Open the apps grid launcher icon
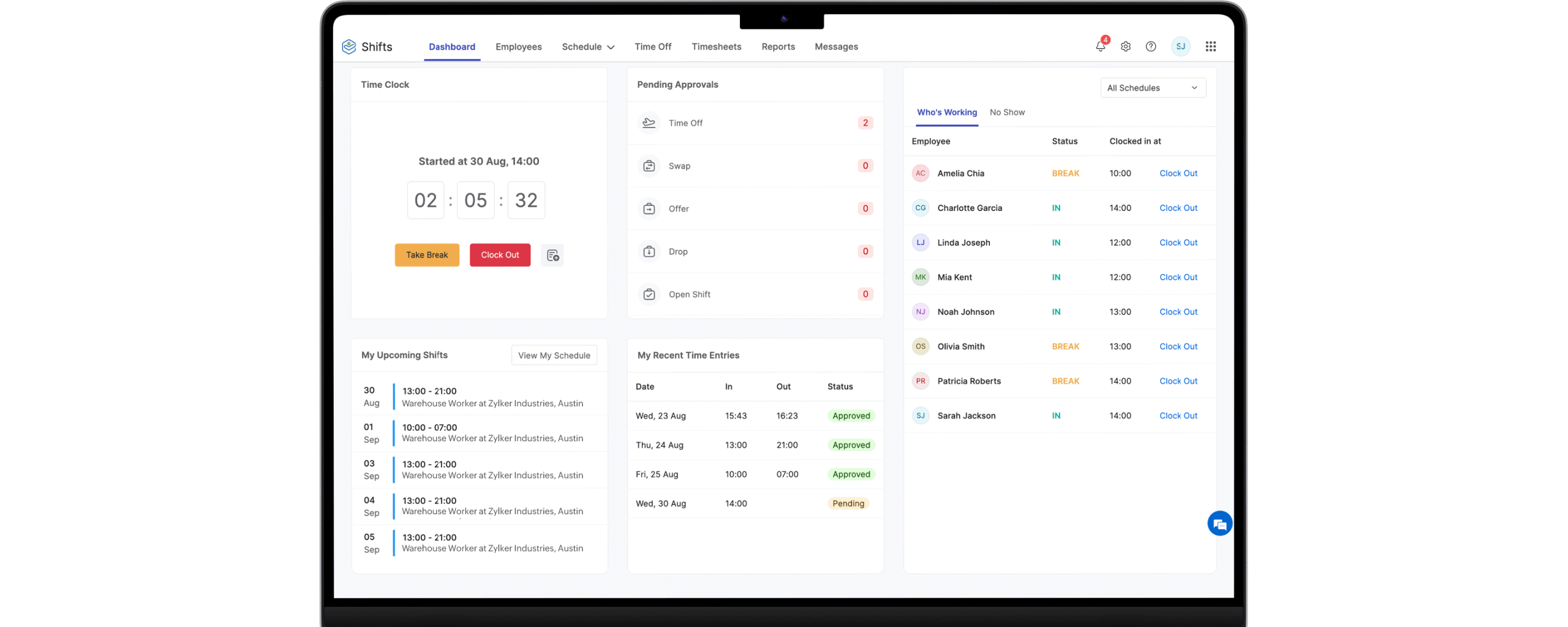The image size is (1568, 627). point(1210,47)
